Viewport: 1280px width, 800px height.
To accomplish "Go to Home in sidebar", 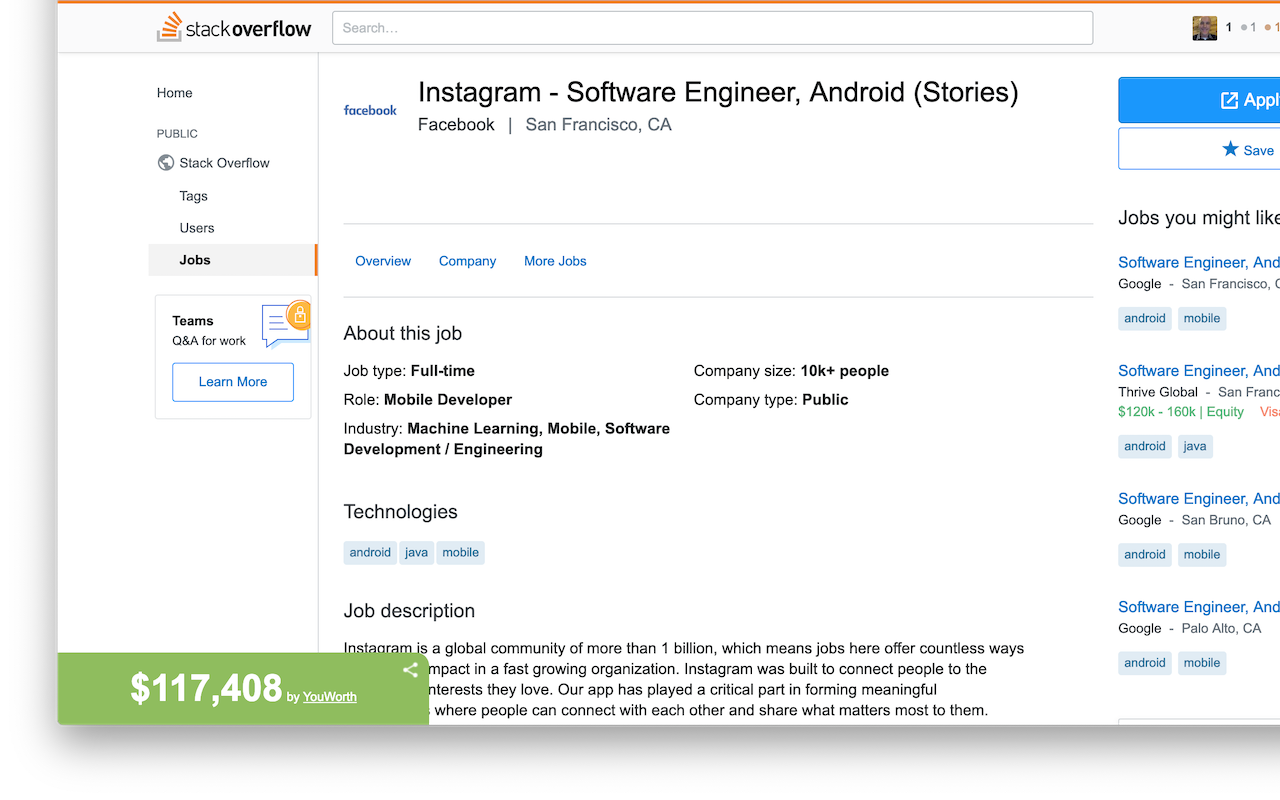I will point(175,93).
